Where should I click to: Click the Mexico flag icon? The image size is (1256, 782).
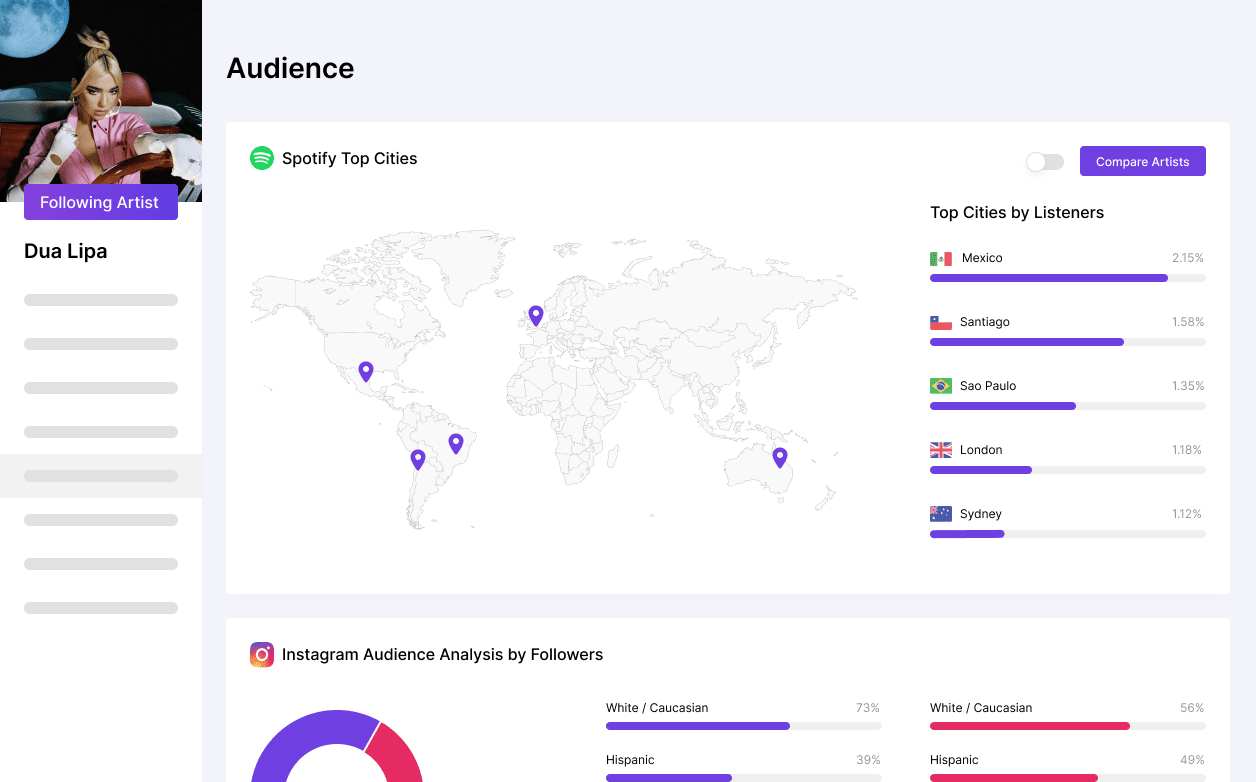pos(941,258)
